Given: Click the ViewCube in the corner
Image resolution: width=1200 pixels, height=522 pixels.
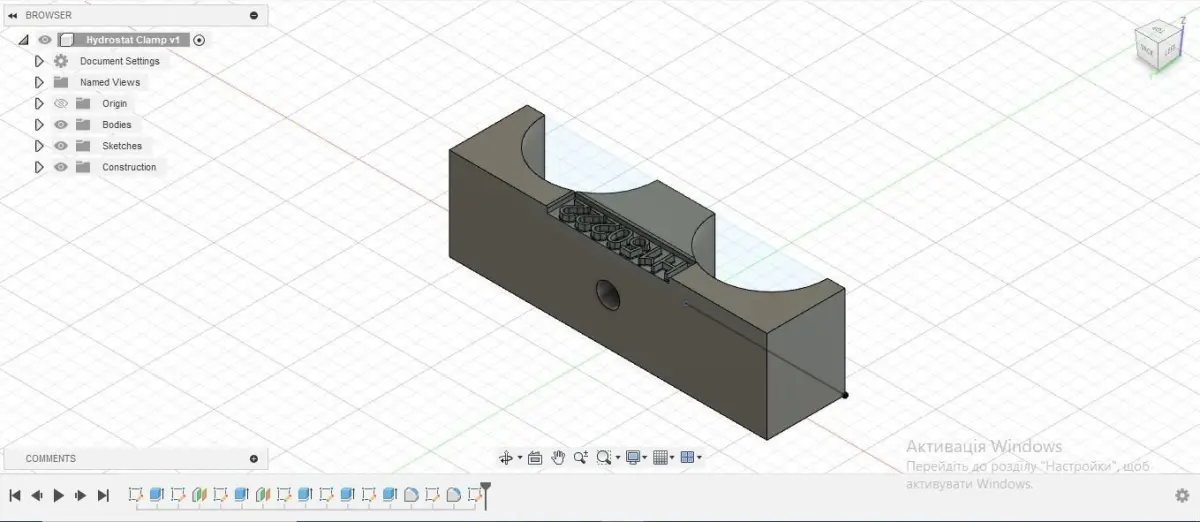Looking at the screenshot, I should [1159, 47].
